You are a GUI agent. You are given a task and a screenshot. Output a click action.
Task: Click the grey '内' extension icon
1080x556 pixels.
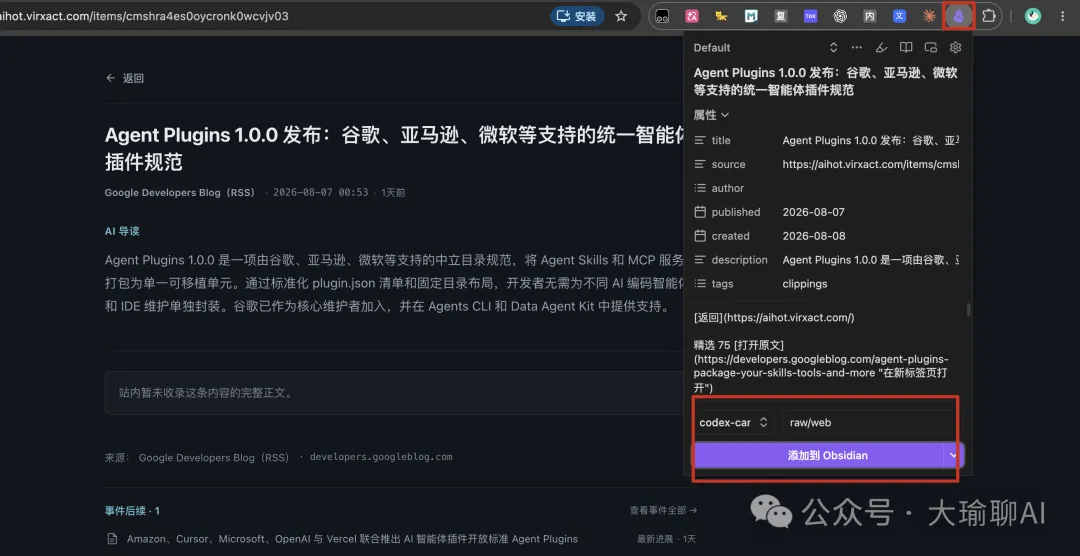(x=870, y=16)
